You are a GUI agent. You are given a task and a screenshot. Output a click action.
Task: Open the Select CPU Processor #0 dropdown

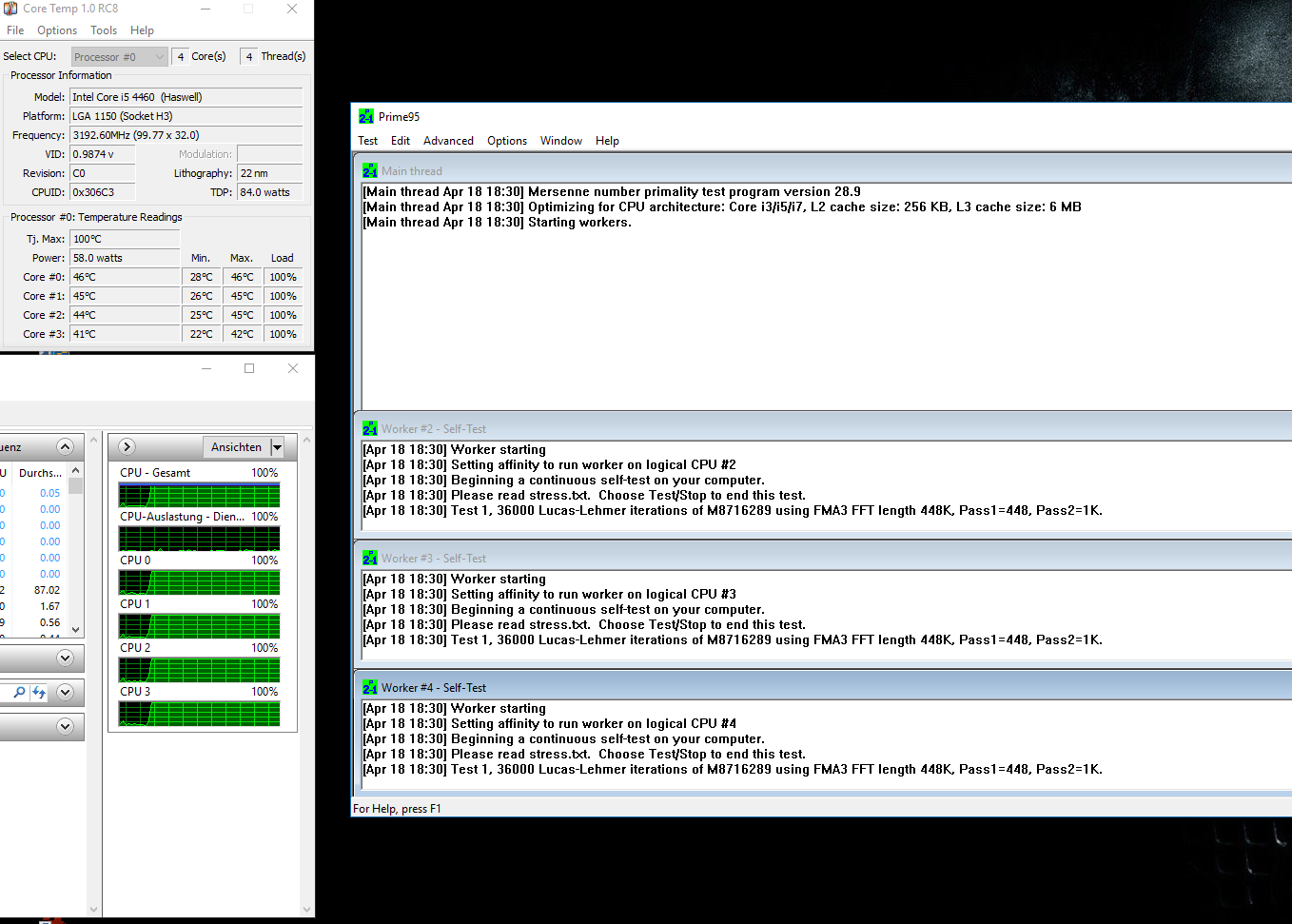pyautogui.click(x=120, y=57)
